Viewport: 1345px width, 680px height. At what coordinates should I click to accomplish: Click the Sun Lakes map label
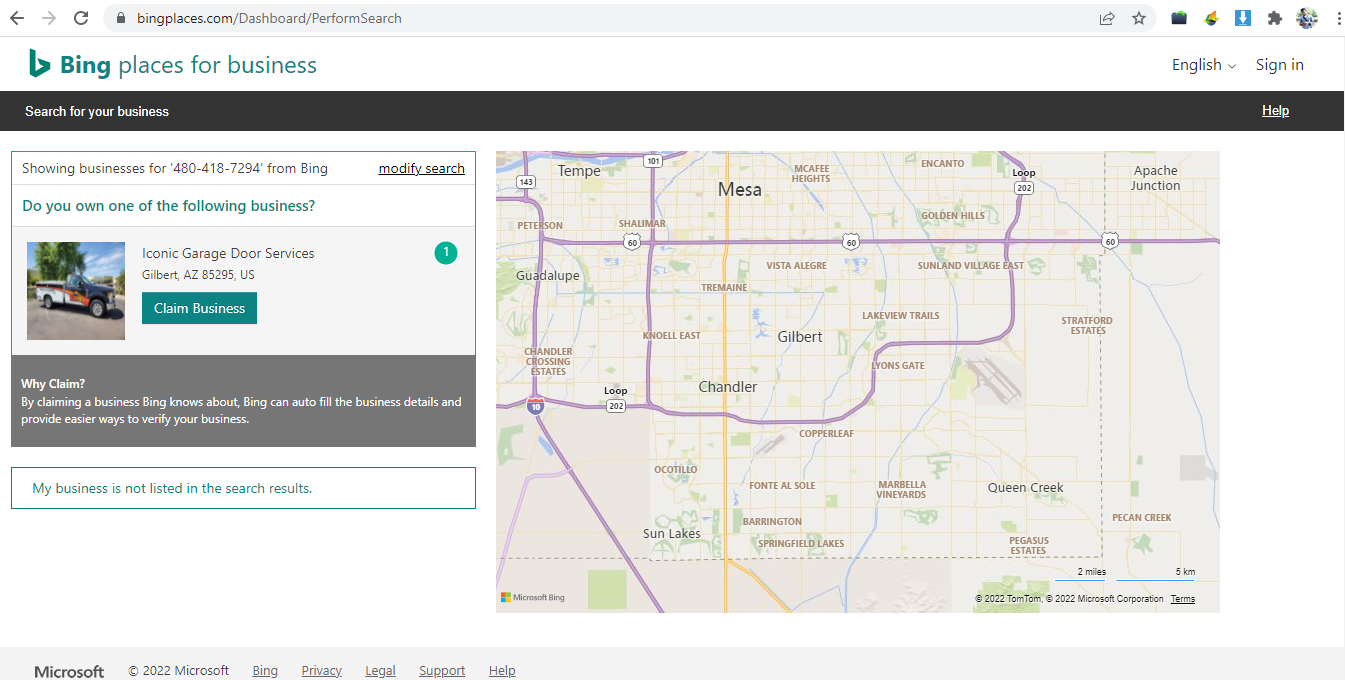click(x=672, y=534)
